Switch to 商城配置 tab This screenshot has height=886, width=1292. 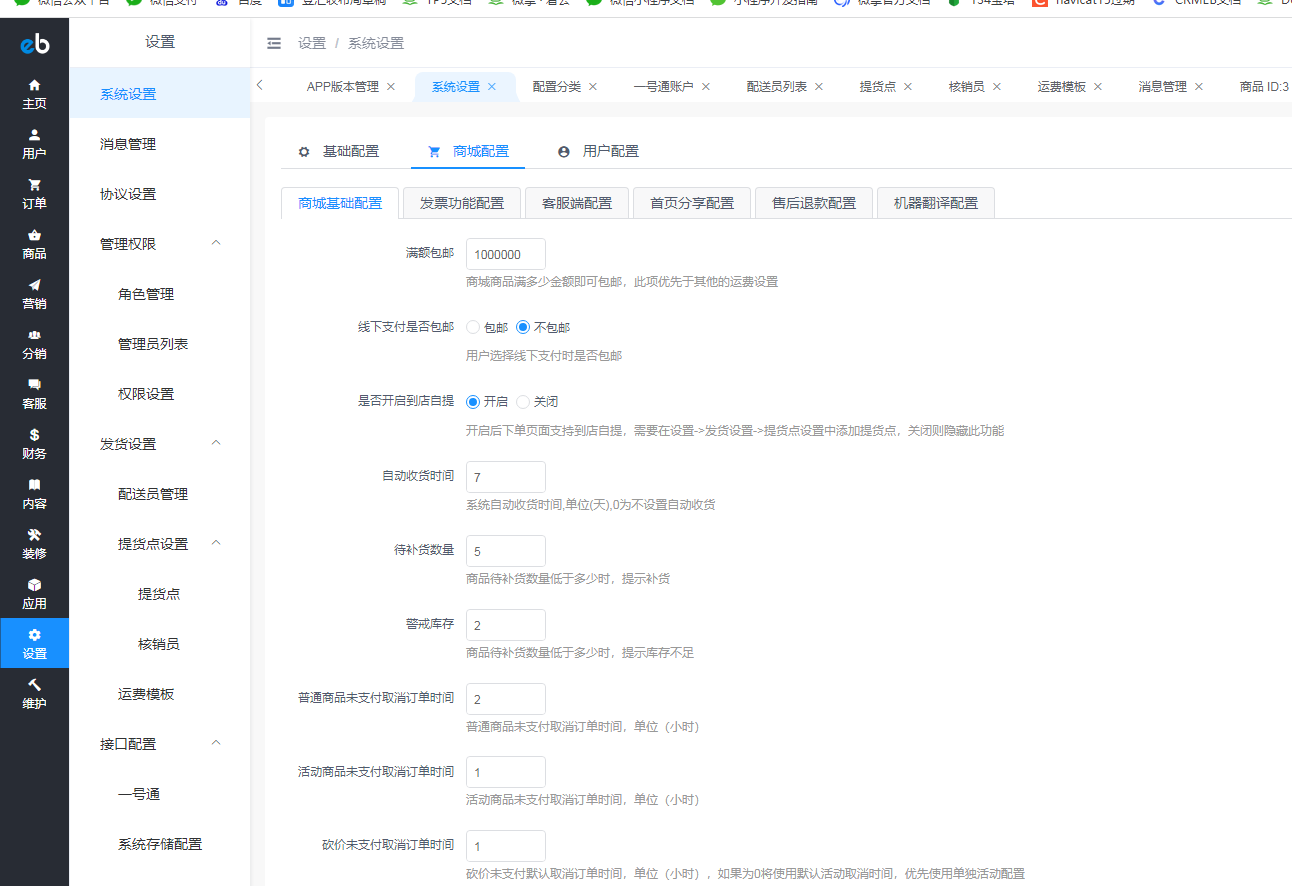click(468, 151)
